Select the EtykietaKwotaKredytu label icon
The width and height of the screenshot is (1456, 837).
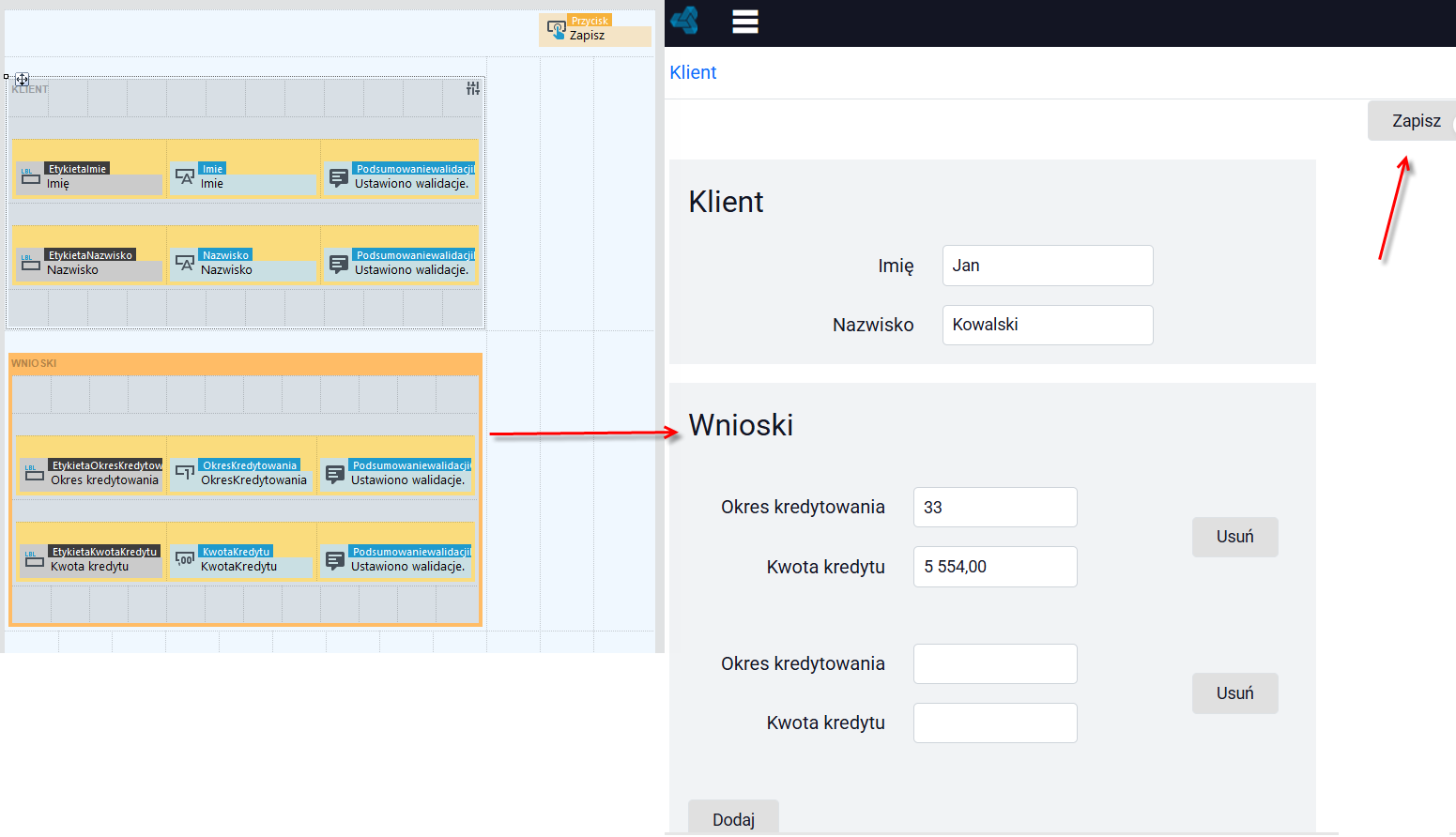(x=35, y=559)
